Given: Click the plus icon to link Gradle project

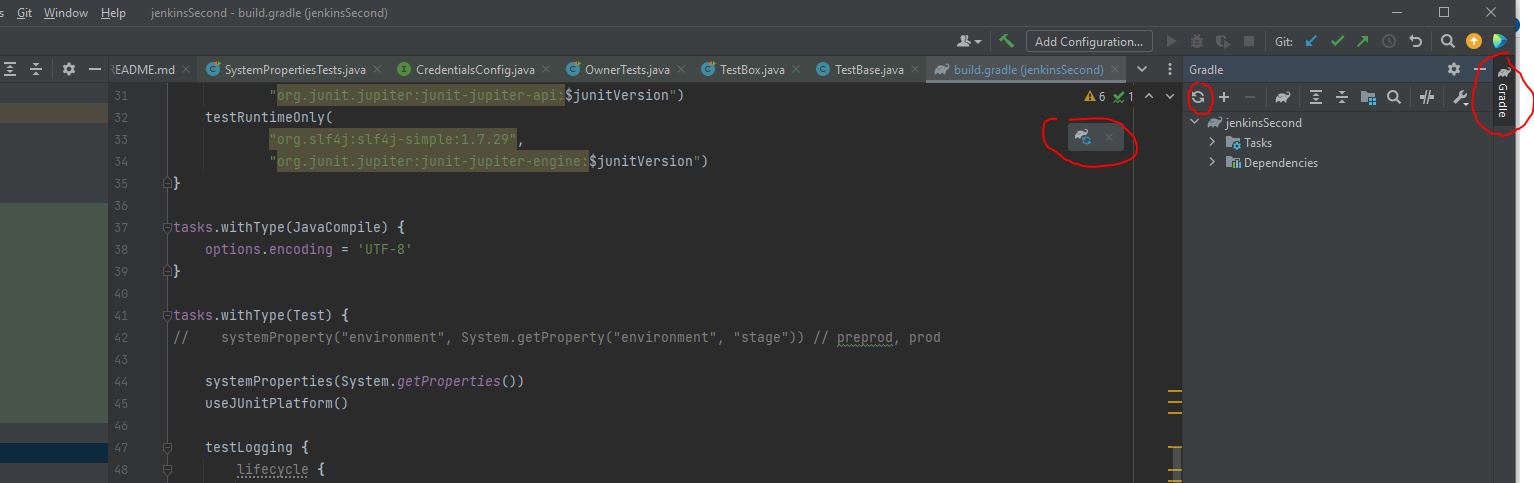Looking at the screenshot, I should (x=1223, y=97).
